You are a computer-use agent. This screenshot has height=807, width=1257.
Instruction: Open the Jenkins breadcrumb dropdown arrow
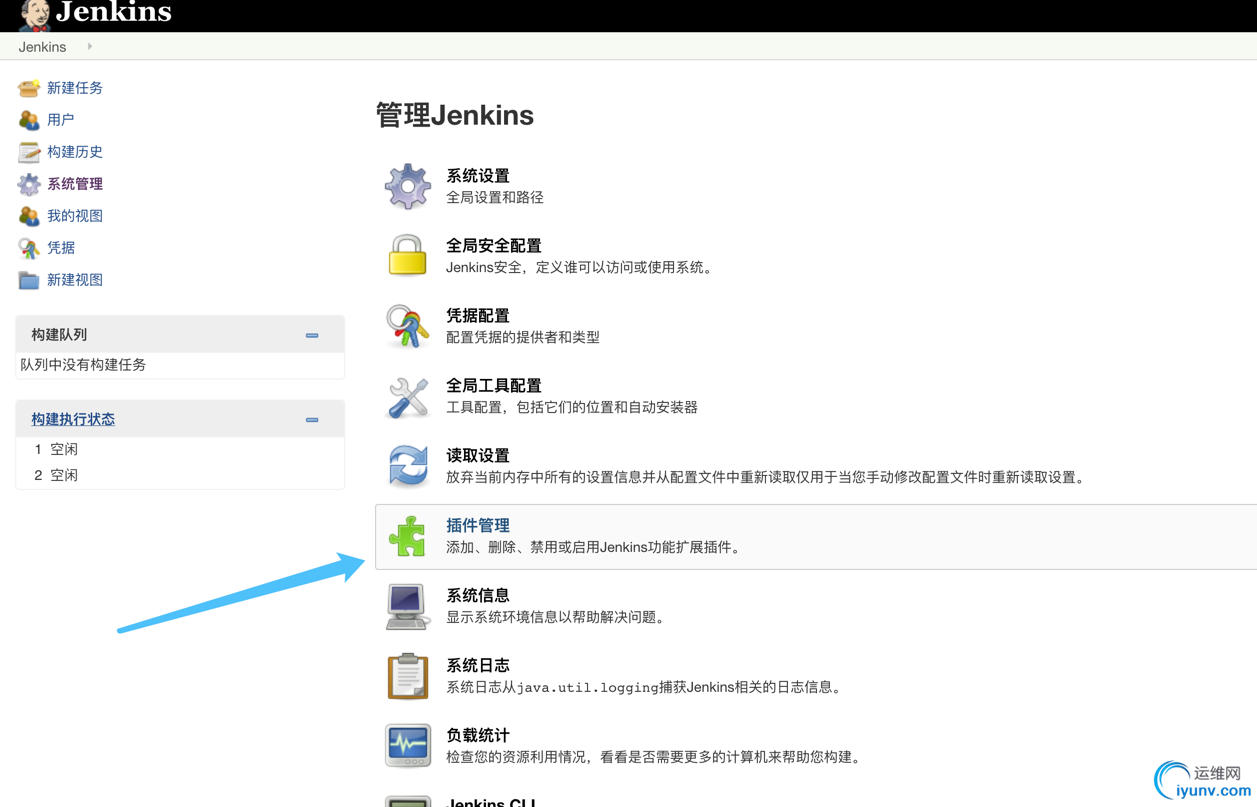[89, 47]
